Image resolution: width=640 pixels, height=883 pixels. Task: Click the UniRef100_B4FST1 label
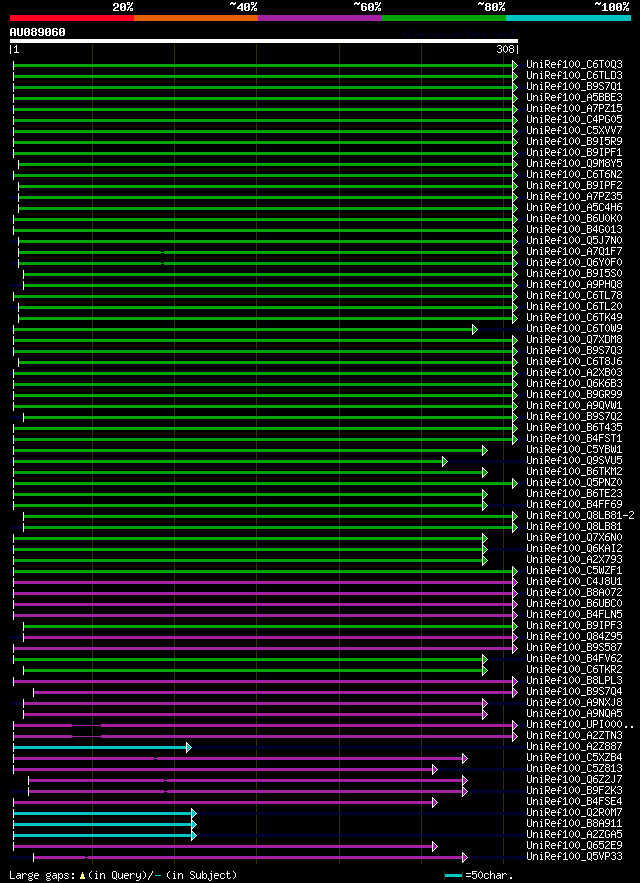coord(575,439)
